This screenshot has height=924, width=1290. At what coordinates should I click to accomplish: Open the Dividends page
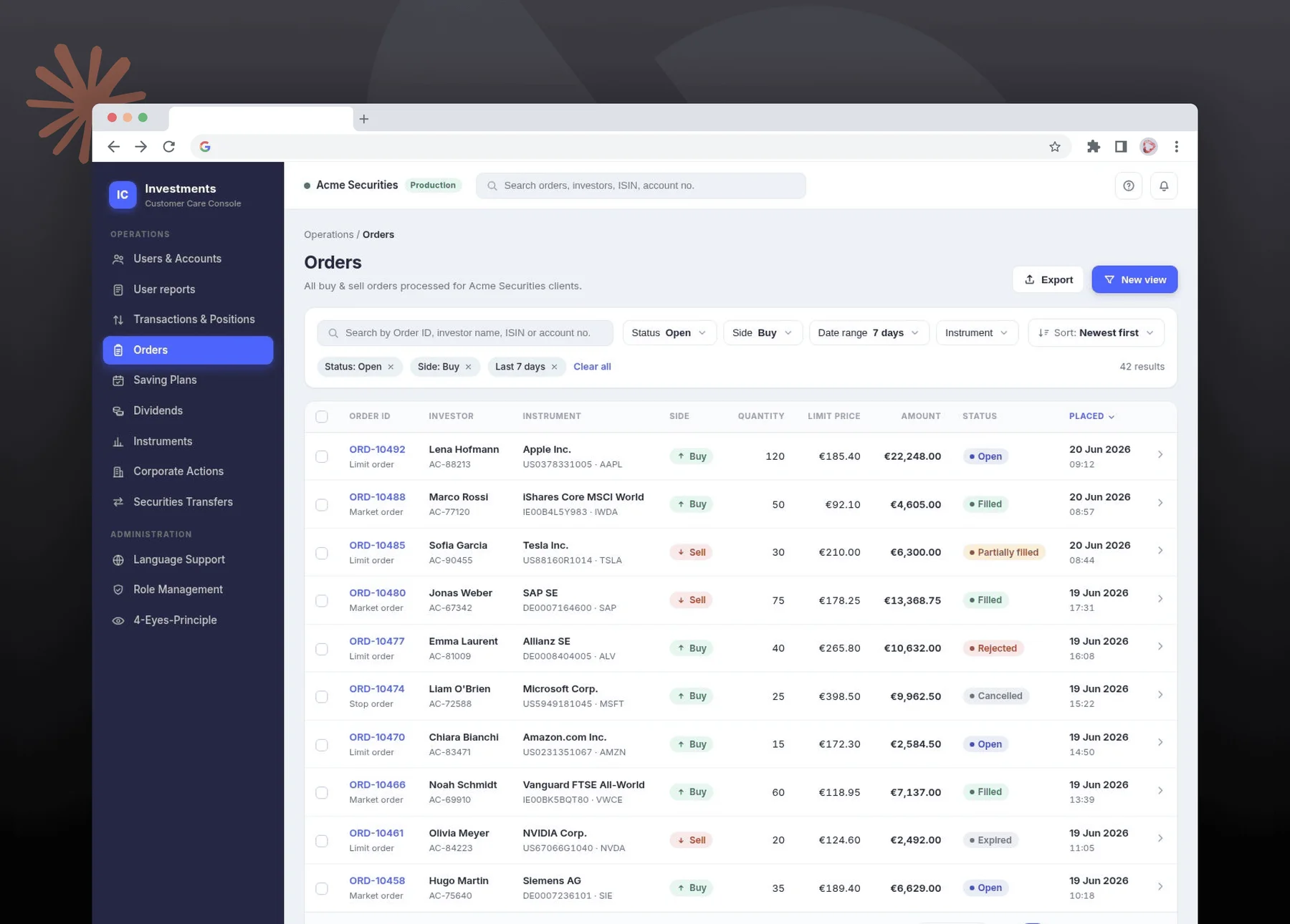188,410
